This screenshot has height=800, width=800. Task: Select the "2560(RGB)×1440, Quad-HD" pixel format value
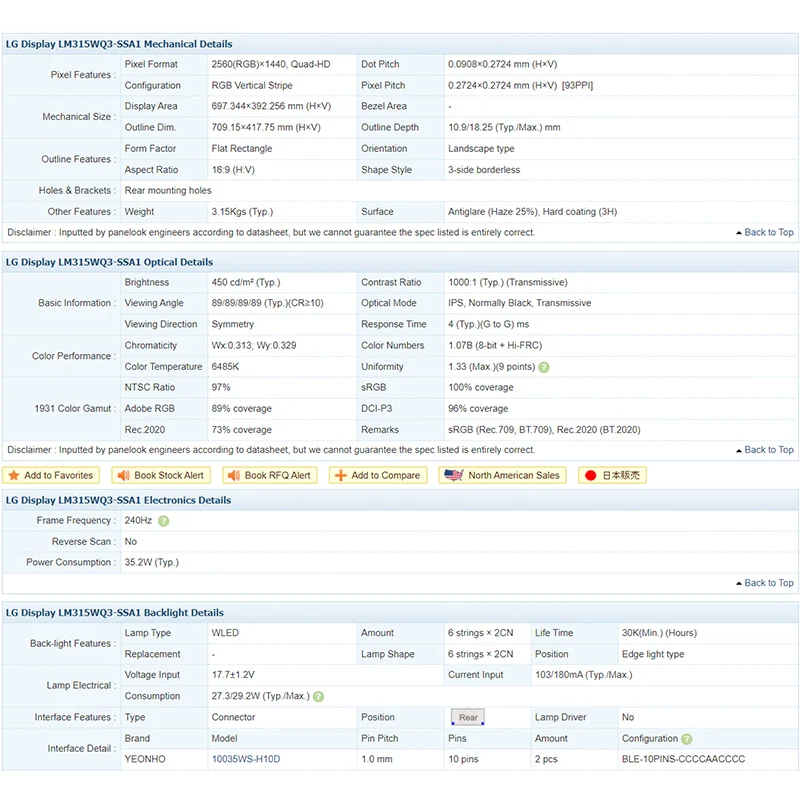(x=271, y=64)
